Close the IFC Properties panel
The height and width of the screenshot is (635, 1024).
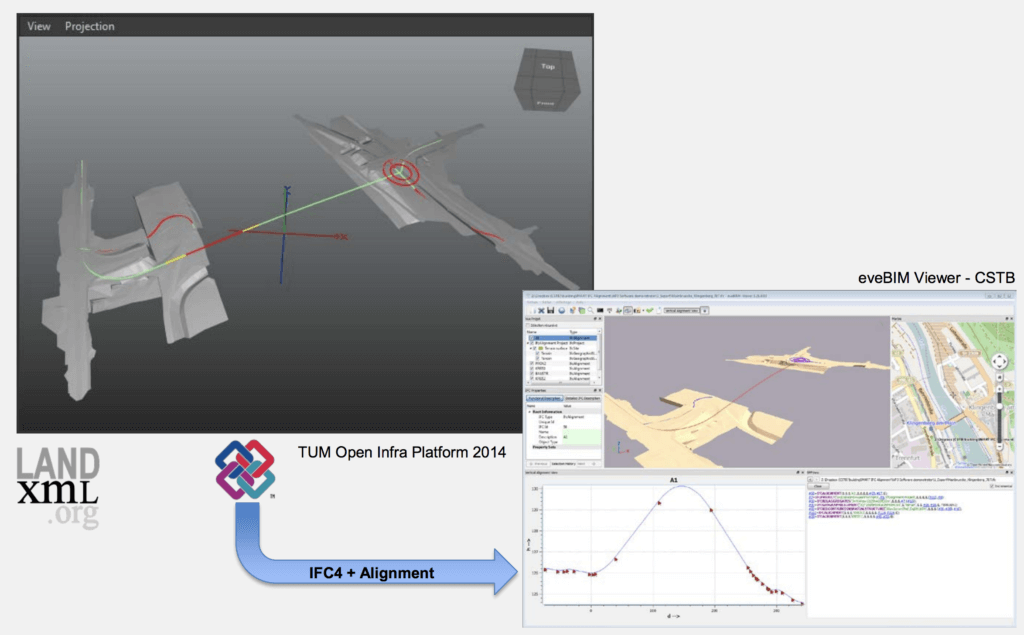600,391
